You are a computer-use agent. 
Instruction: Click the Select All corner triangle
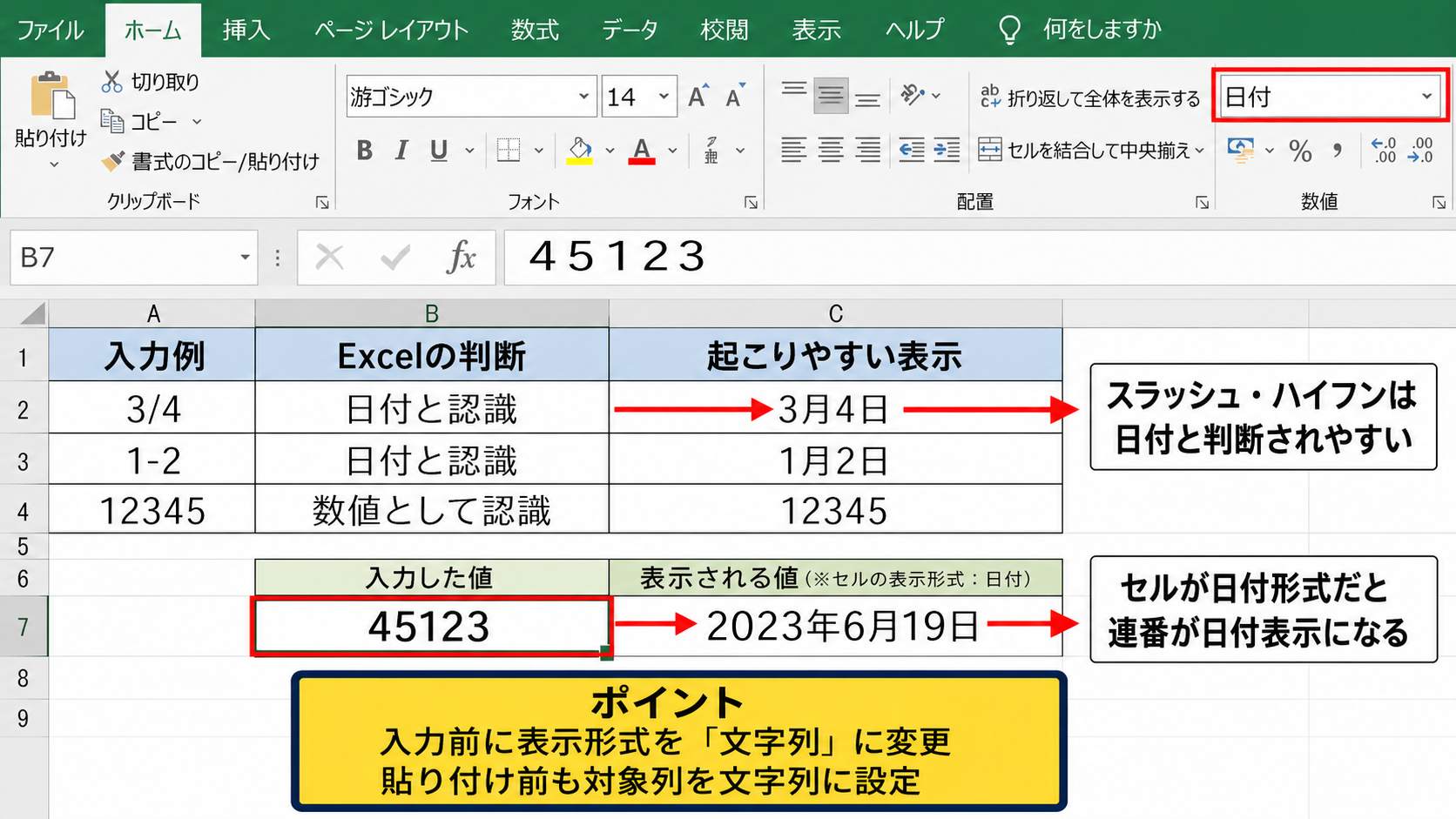[32, 313]
